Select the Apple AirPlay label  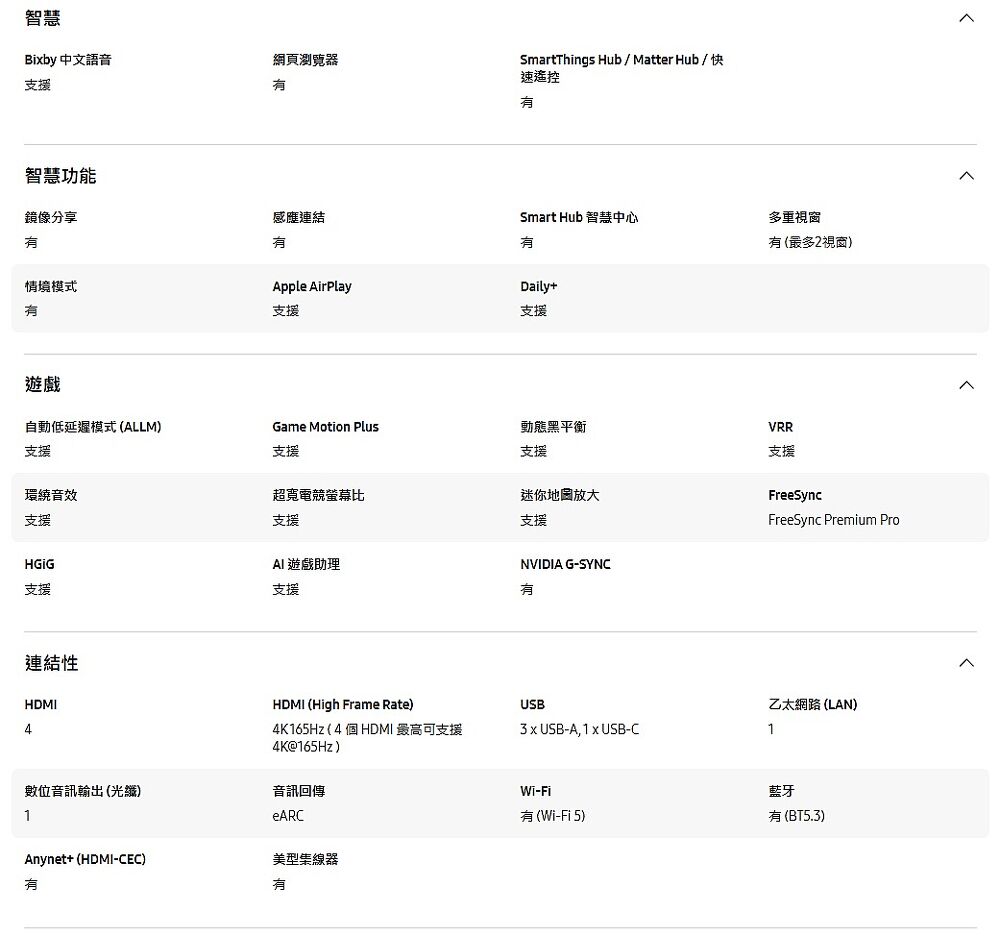[312, 286]
